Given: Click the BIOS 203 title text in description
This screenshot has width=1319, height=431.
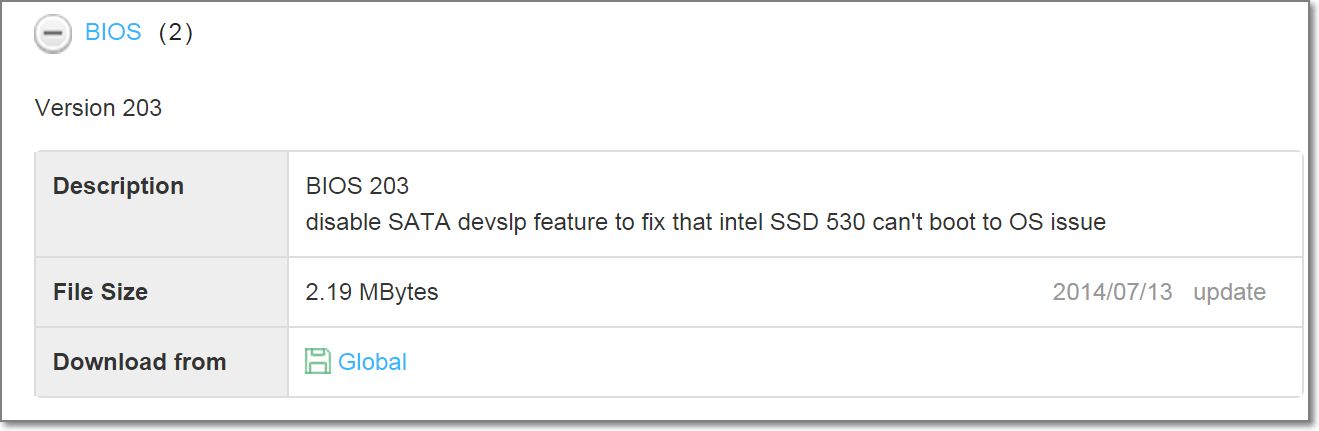Looking at the screenshot, I should coord(357,186).
